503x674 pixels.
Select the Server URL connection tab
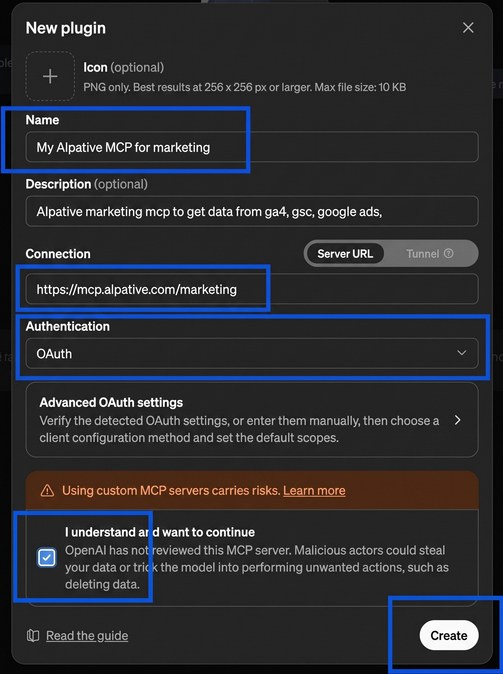[x=345, y=254]
